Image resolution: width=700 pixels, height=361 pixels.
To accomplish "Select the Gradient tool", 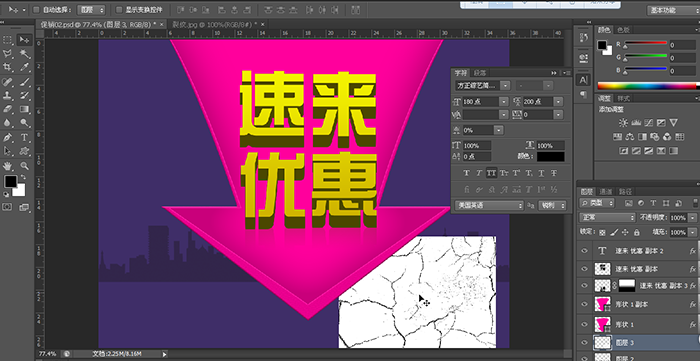I will pos(24,109).
